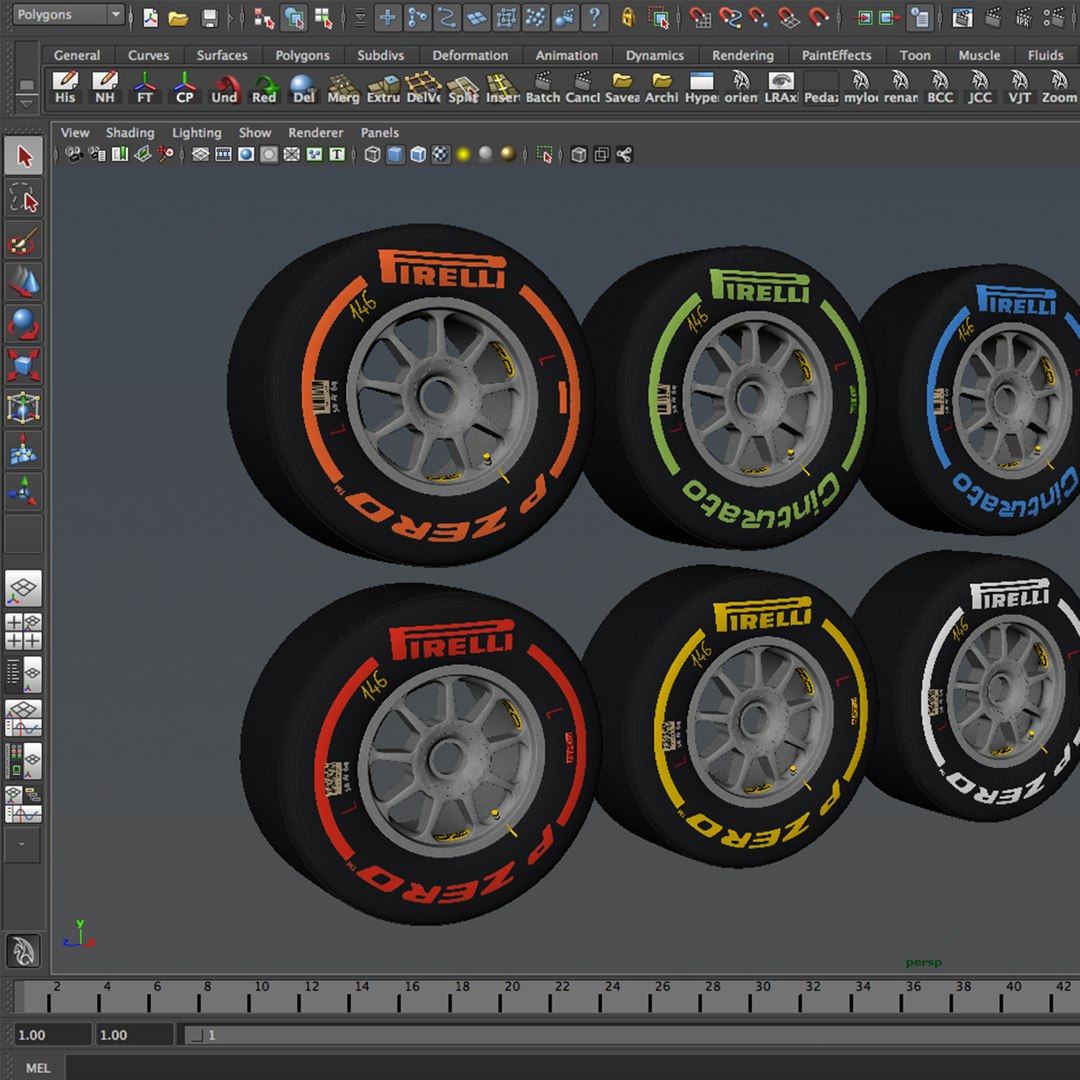Image resolution: width=1080 pixels, height=1080 pixels.
Task: Click the Extru extrude shelf button
Action: point(384,87)
